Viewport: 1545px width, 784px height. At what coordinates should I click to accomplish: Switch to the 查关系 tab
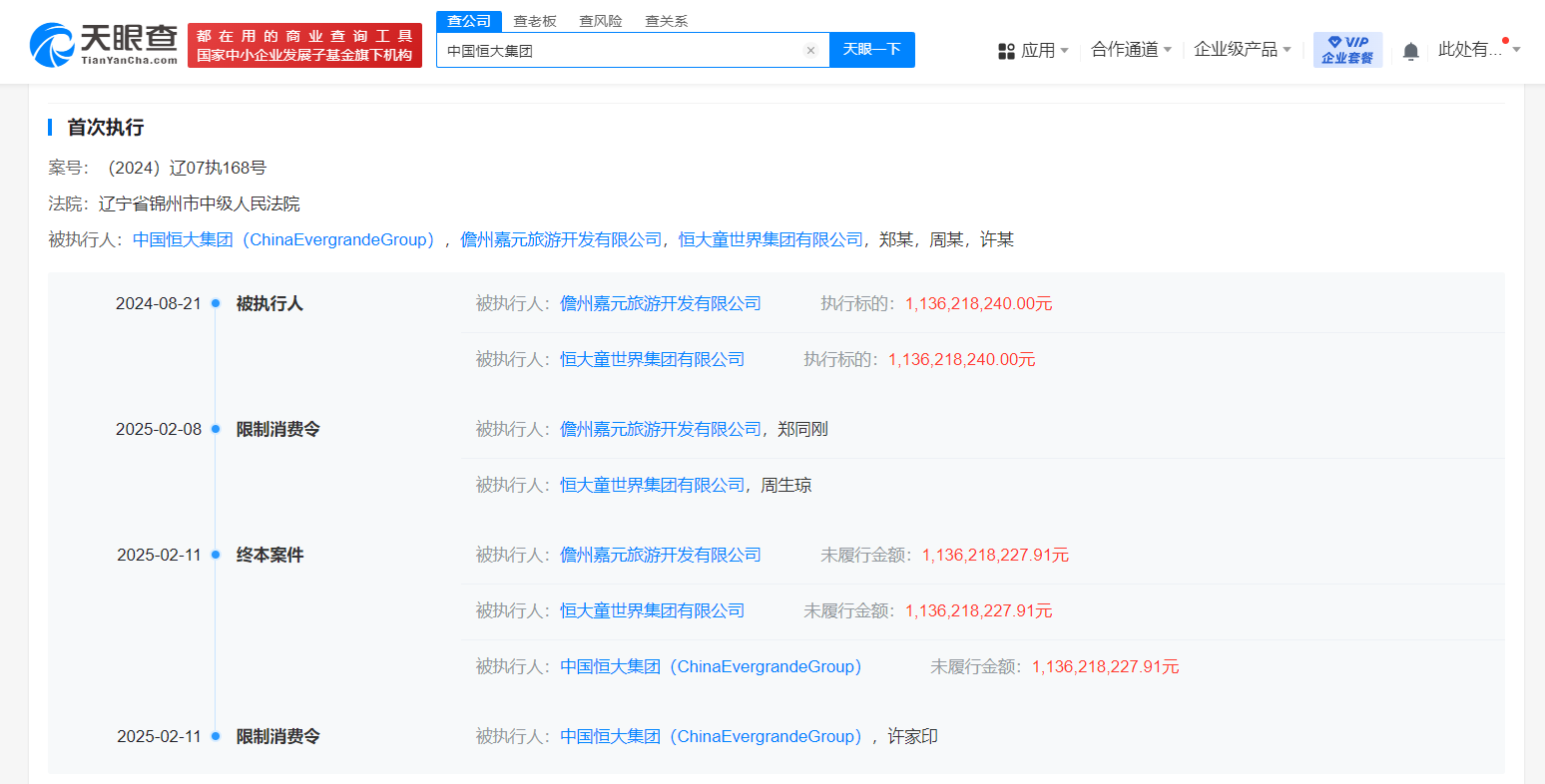click(x=667, y=21)
